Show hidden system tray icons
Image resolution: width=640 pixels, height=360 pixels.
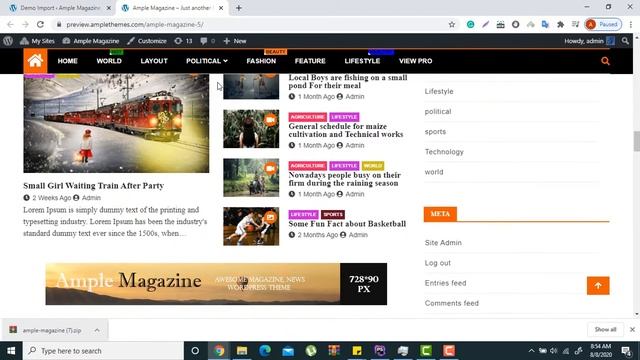tap(531, 351)
